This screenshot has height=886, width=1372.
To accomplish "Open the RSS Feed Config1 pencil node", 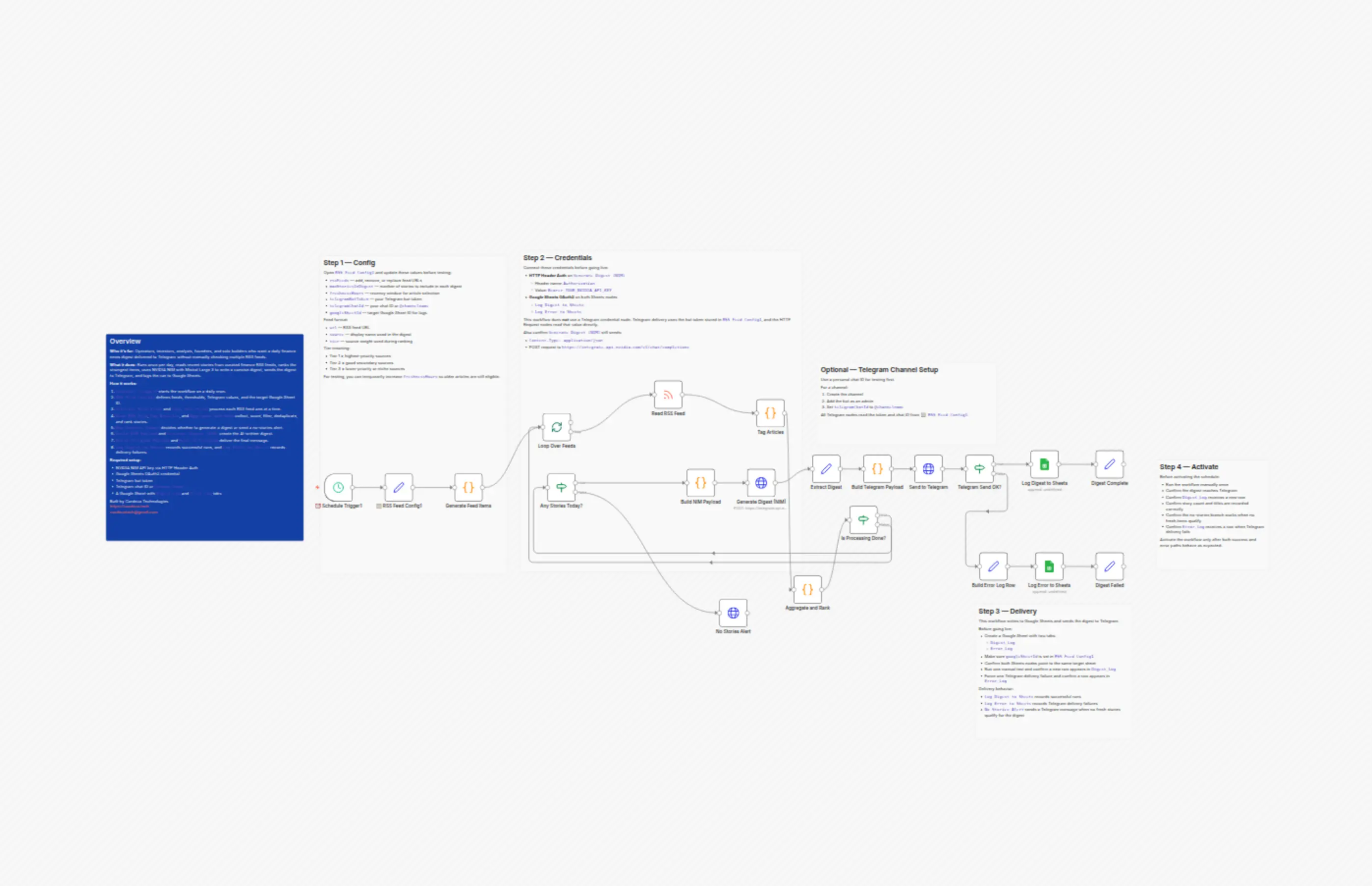I will pos(399,487).
